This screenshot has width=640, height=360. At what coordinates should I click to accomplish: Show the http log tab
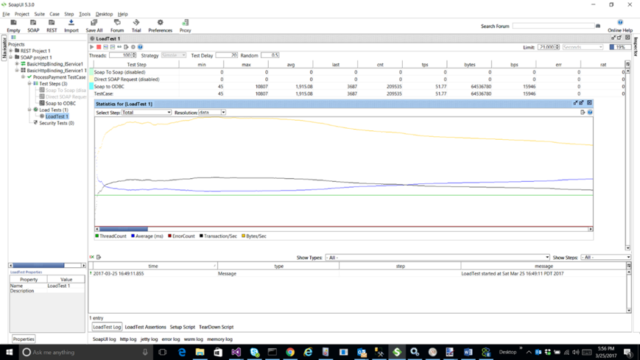click(128, 339)
